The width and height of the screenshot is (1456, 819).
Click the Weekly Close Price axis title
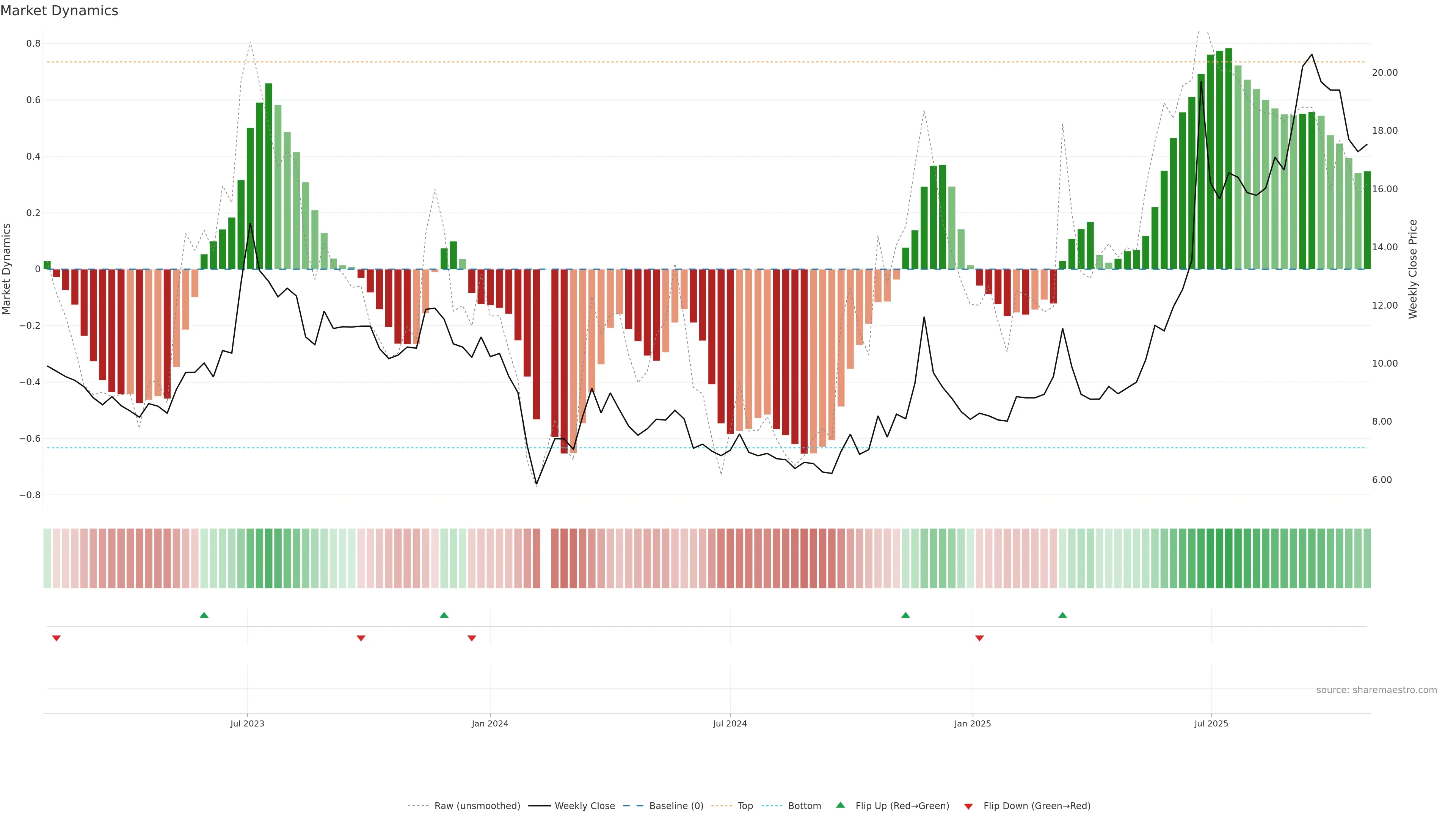point(1412,269)
